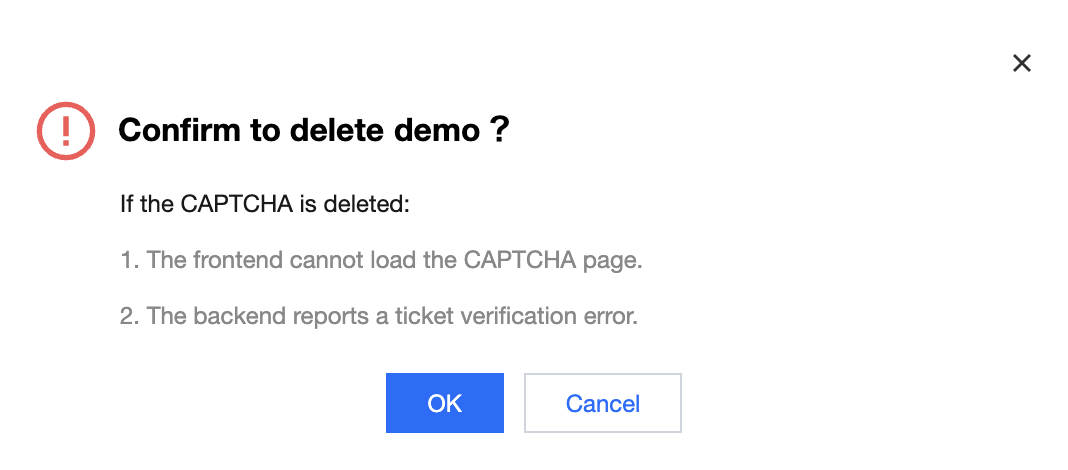1068x470 pixels.
Task: Click the number "2." list marker
Action: point(129,317)
